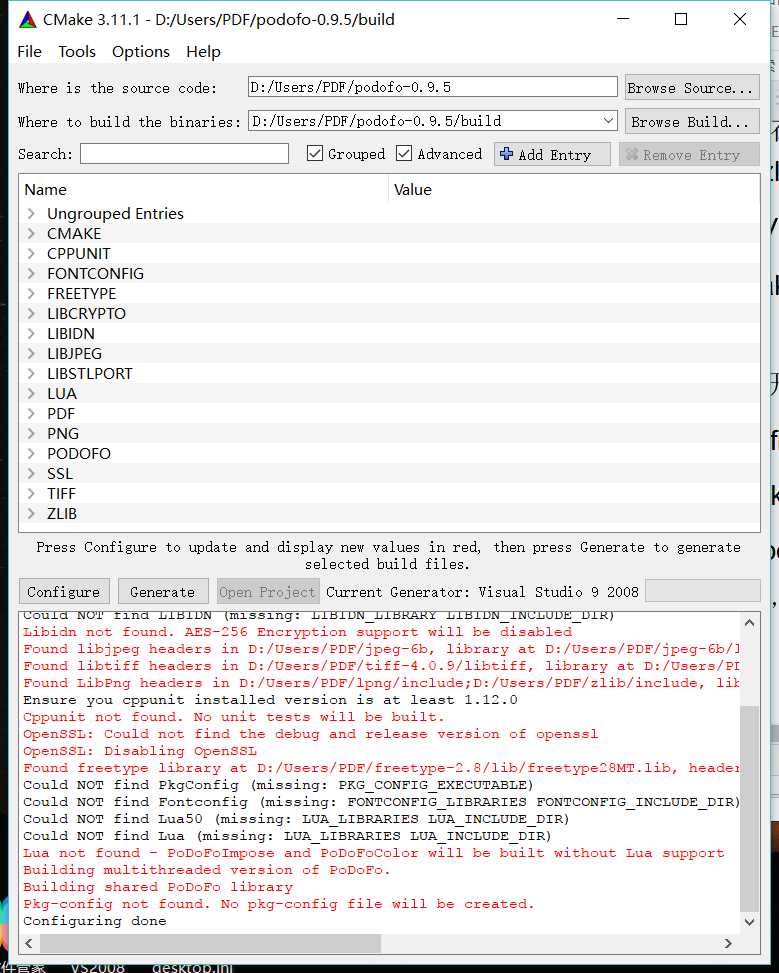Click 'Current Generator: Visual Studio 9 2008' label
The width and height of the screenshot is (779, 973).
482,592
